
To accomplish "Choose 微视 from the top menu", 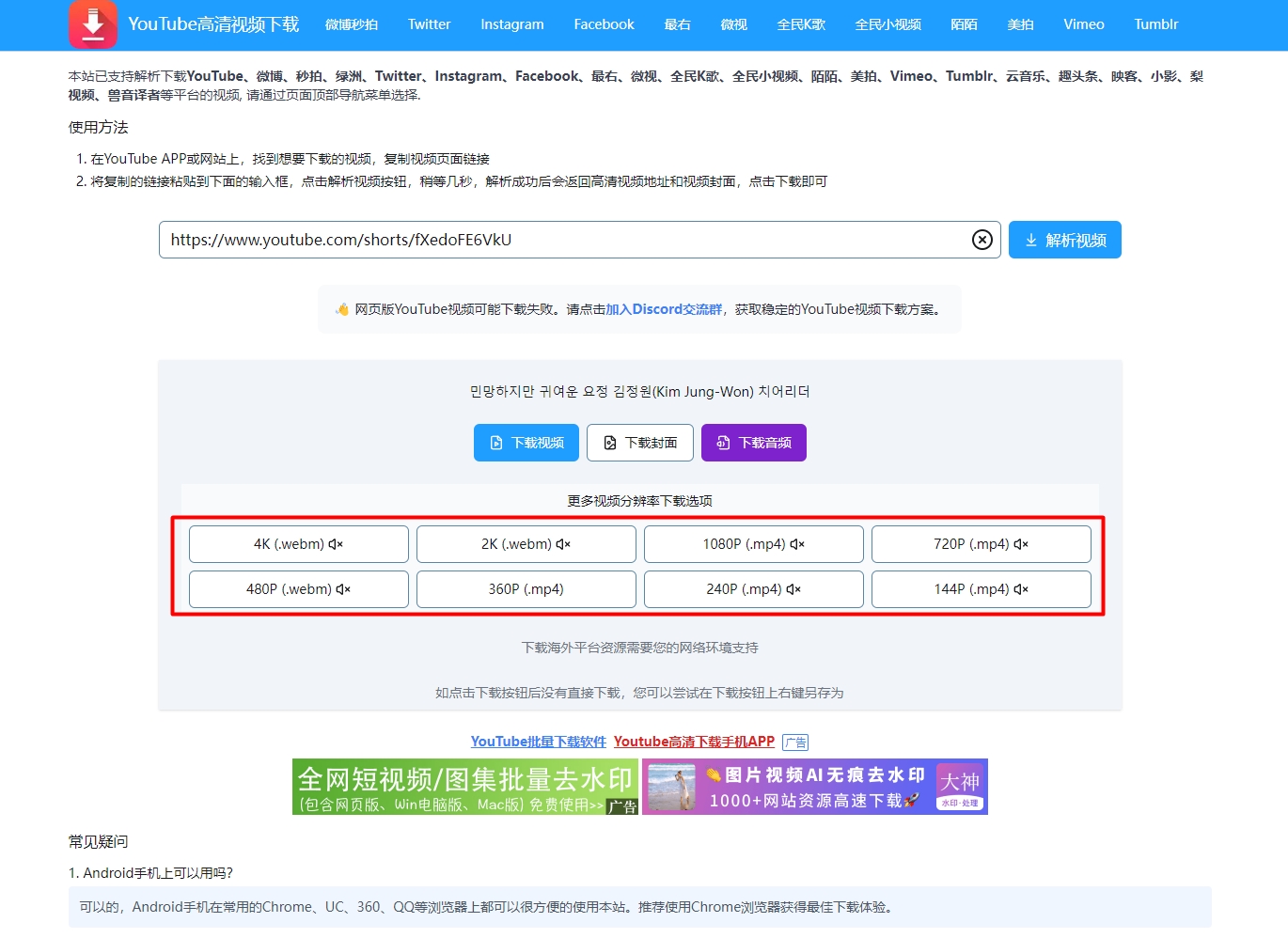I will (733, 24).
